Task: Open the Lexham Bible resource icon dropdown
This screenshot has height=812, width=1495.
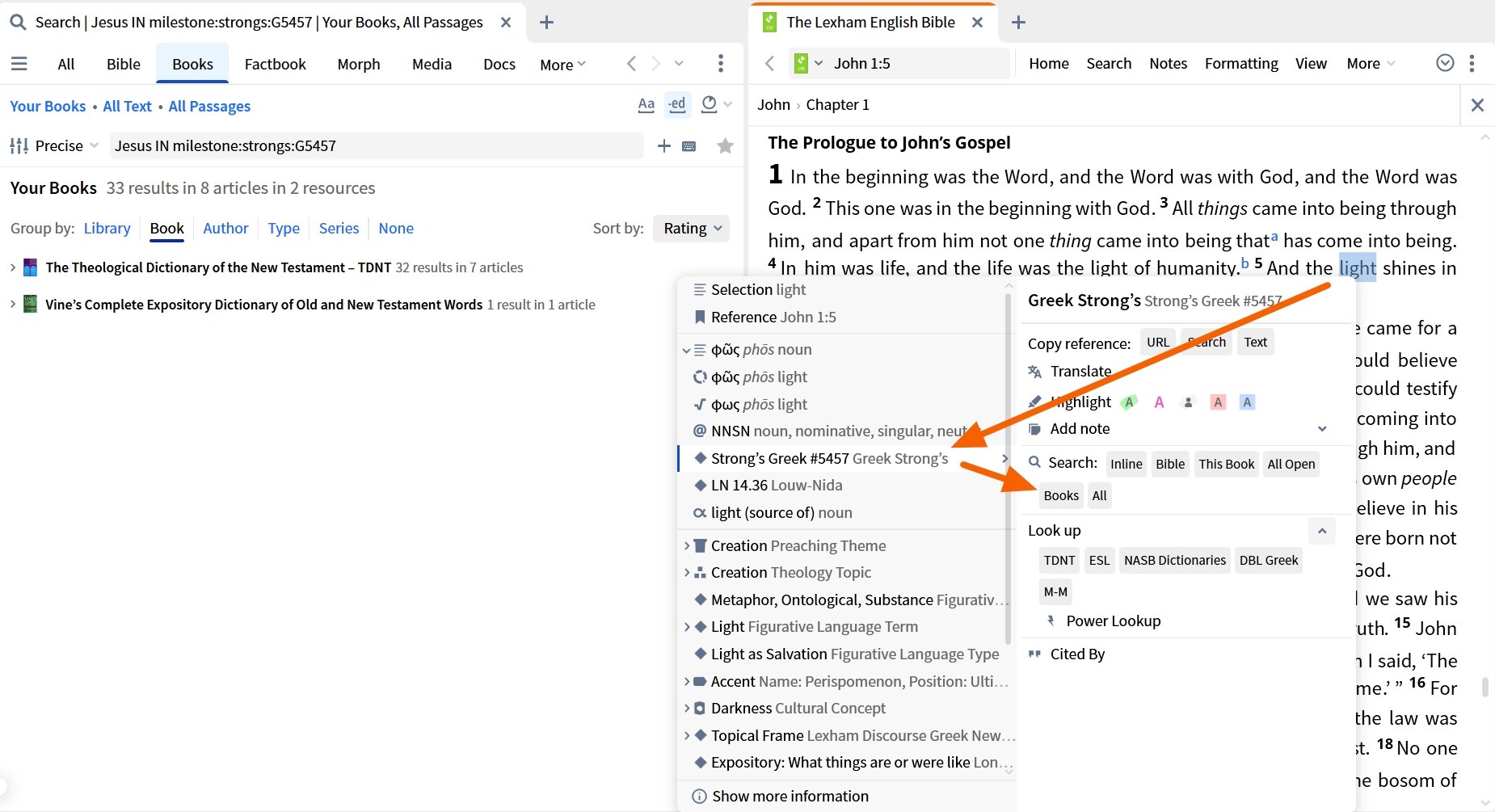Action: (808, 63)
